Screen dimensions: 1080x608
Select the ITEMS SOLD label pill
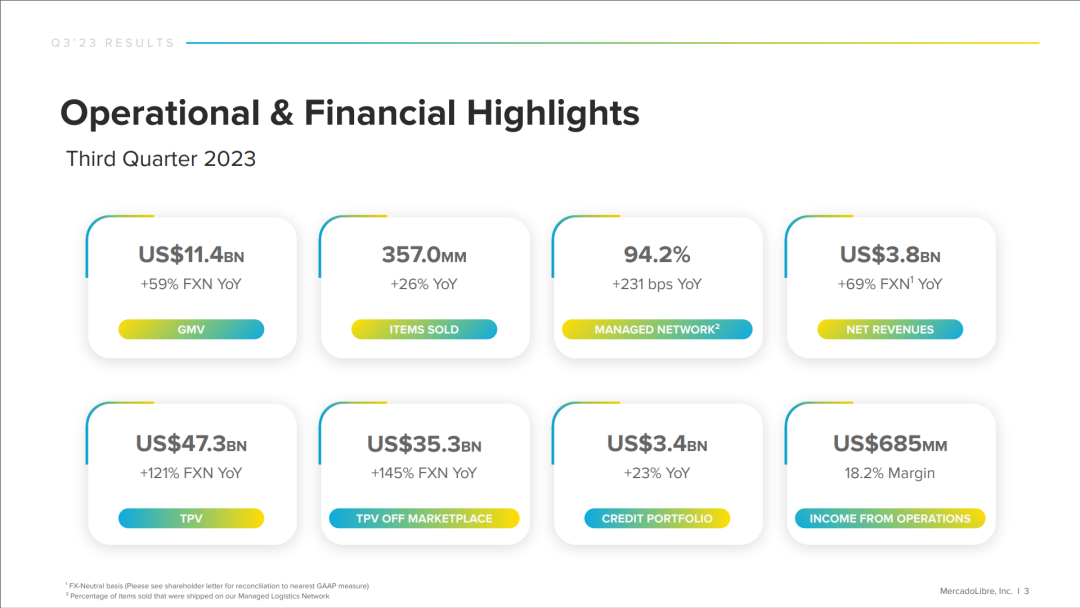424,329
